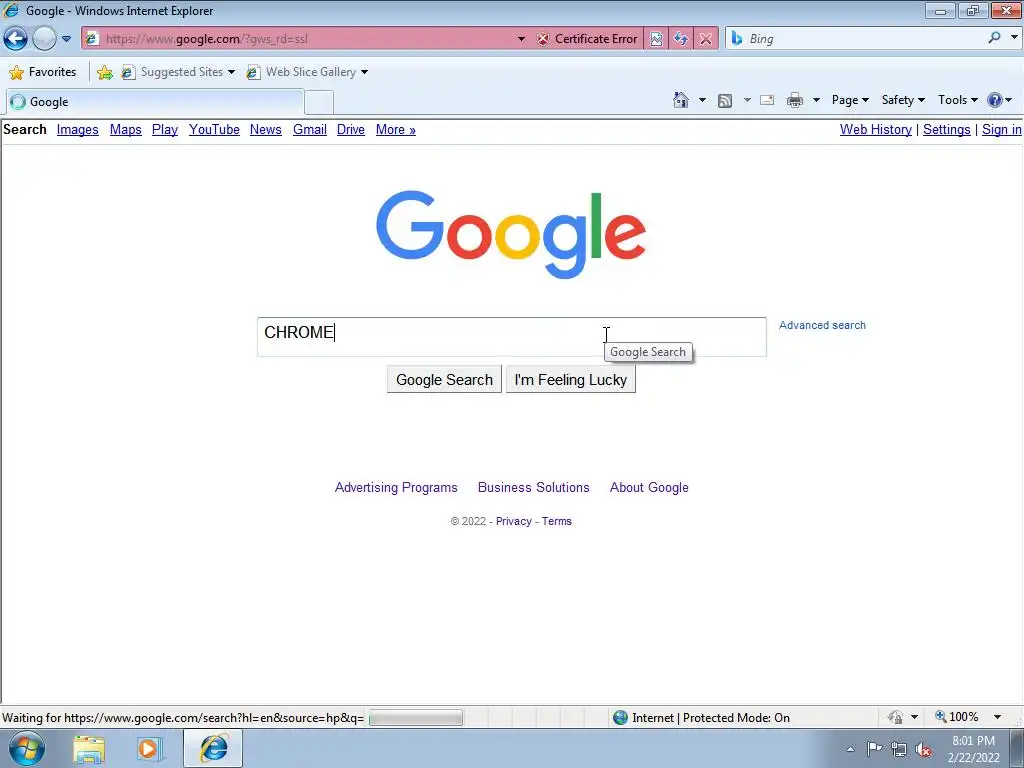Screen dimensions: 1024x768
Task: Open the News link
Action: (x=266, y=129)
